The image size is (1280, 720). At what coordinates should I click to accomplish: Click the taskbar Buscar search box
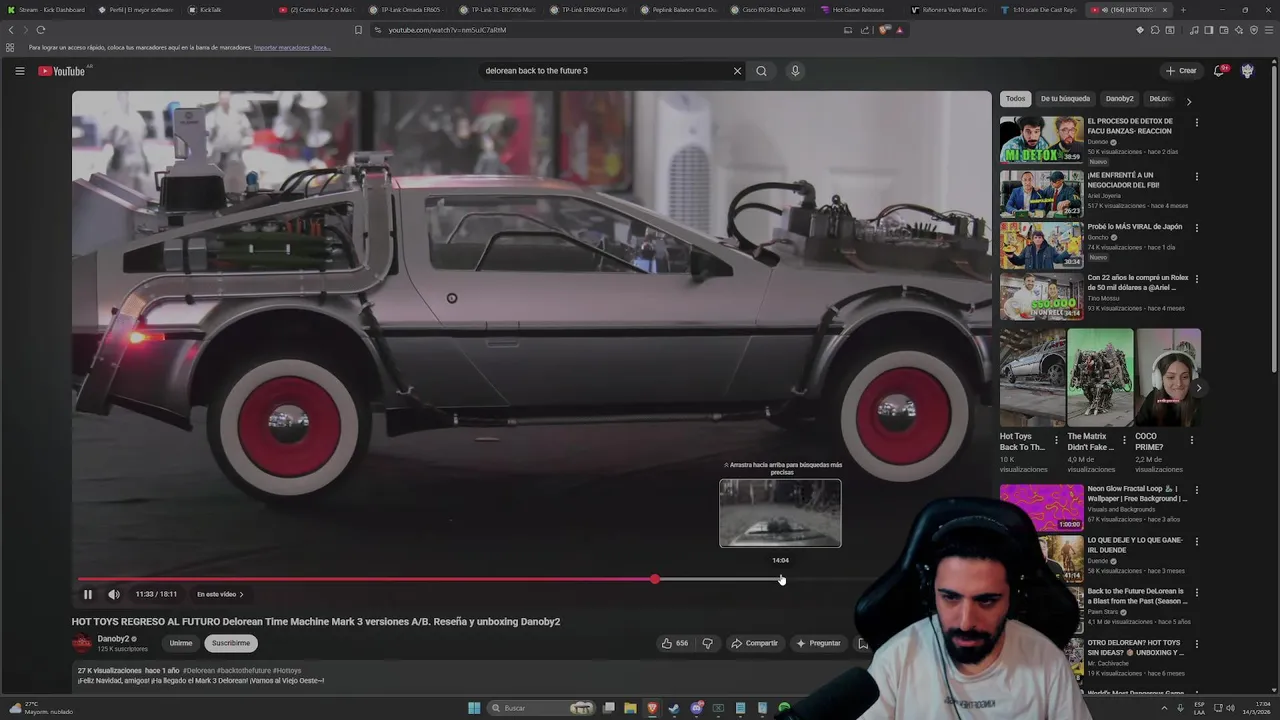pos(541,708)
